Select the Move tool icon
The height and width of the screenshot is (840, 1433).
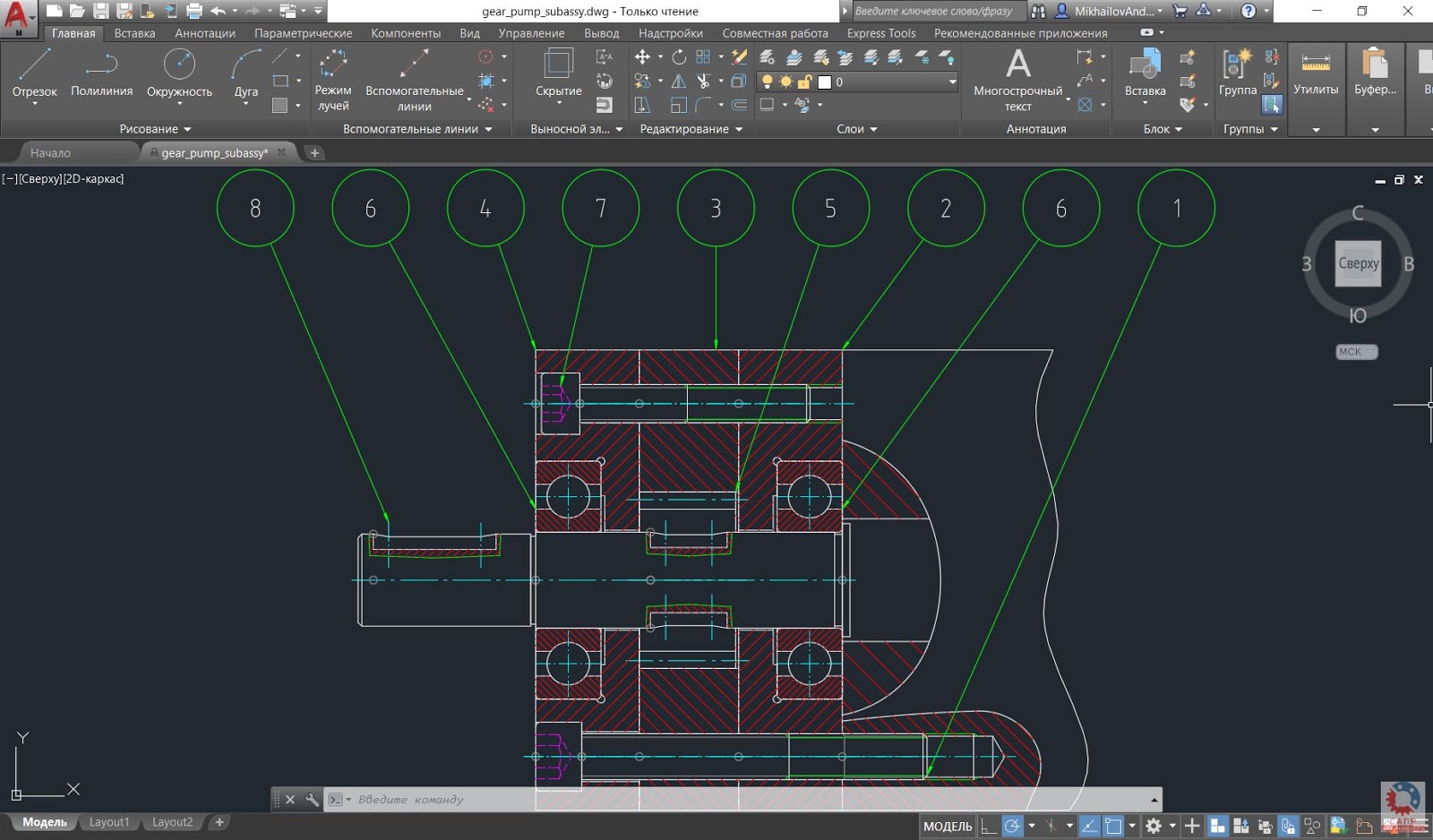coord(642,56)
